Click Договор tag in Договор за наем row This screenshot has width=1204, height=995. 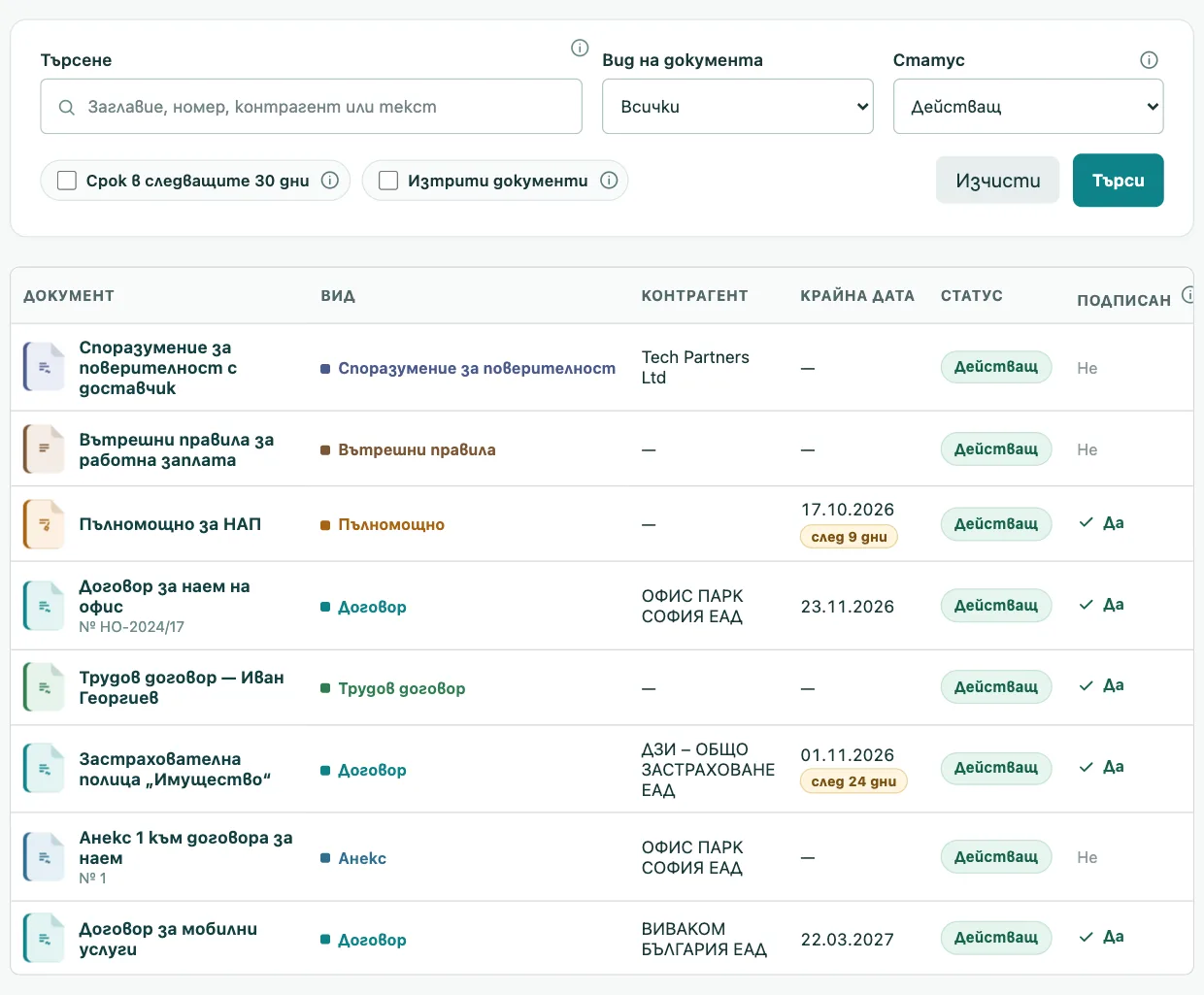363,607
